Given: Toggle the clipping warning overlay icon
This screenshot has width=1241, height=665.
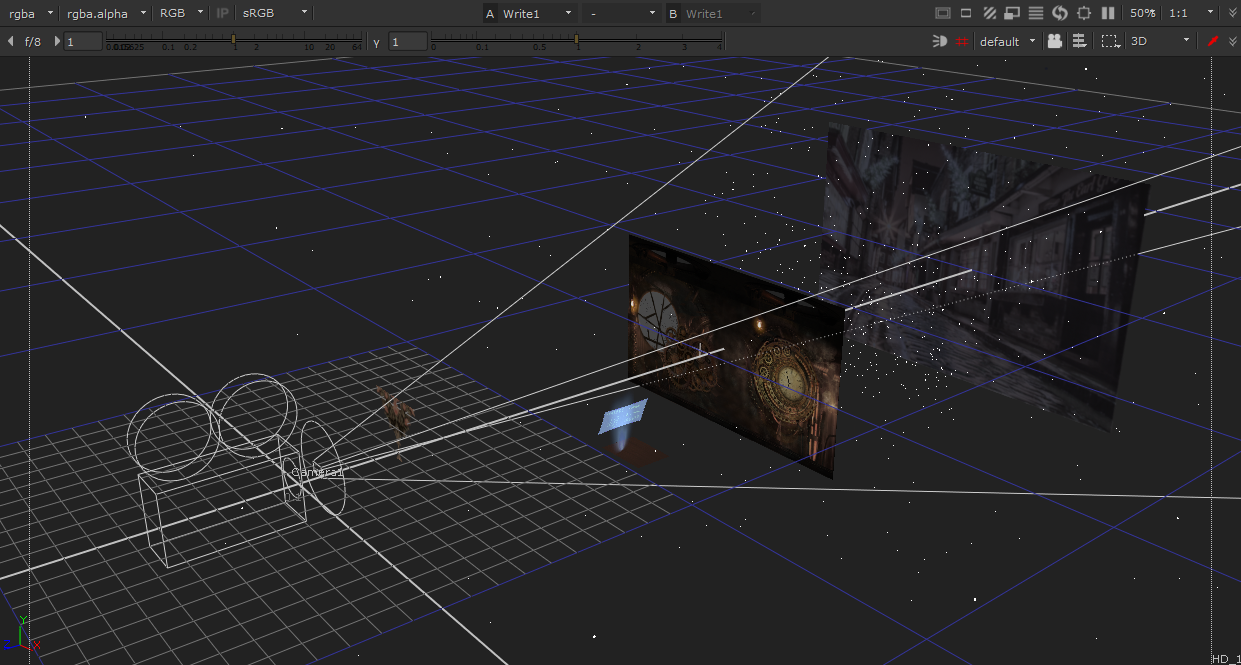Looking at the screenshot, I should pyautogui.click(x=942, y=14).
